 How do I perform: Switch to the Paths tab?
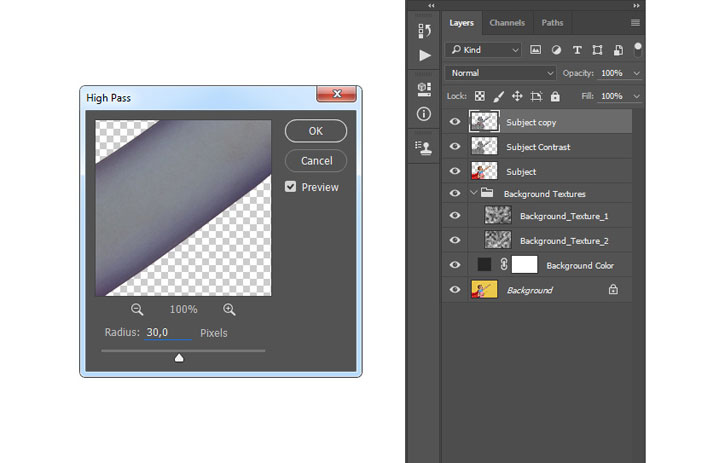click(x=553, y=23)
